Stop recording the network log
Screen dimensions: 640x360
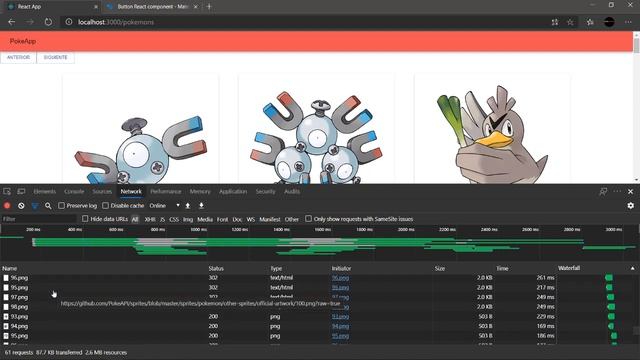tap(7, 206)
